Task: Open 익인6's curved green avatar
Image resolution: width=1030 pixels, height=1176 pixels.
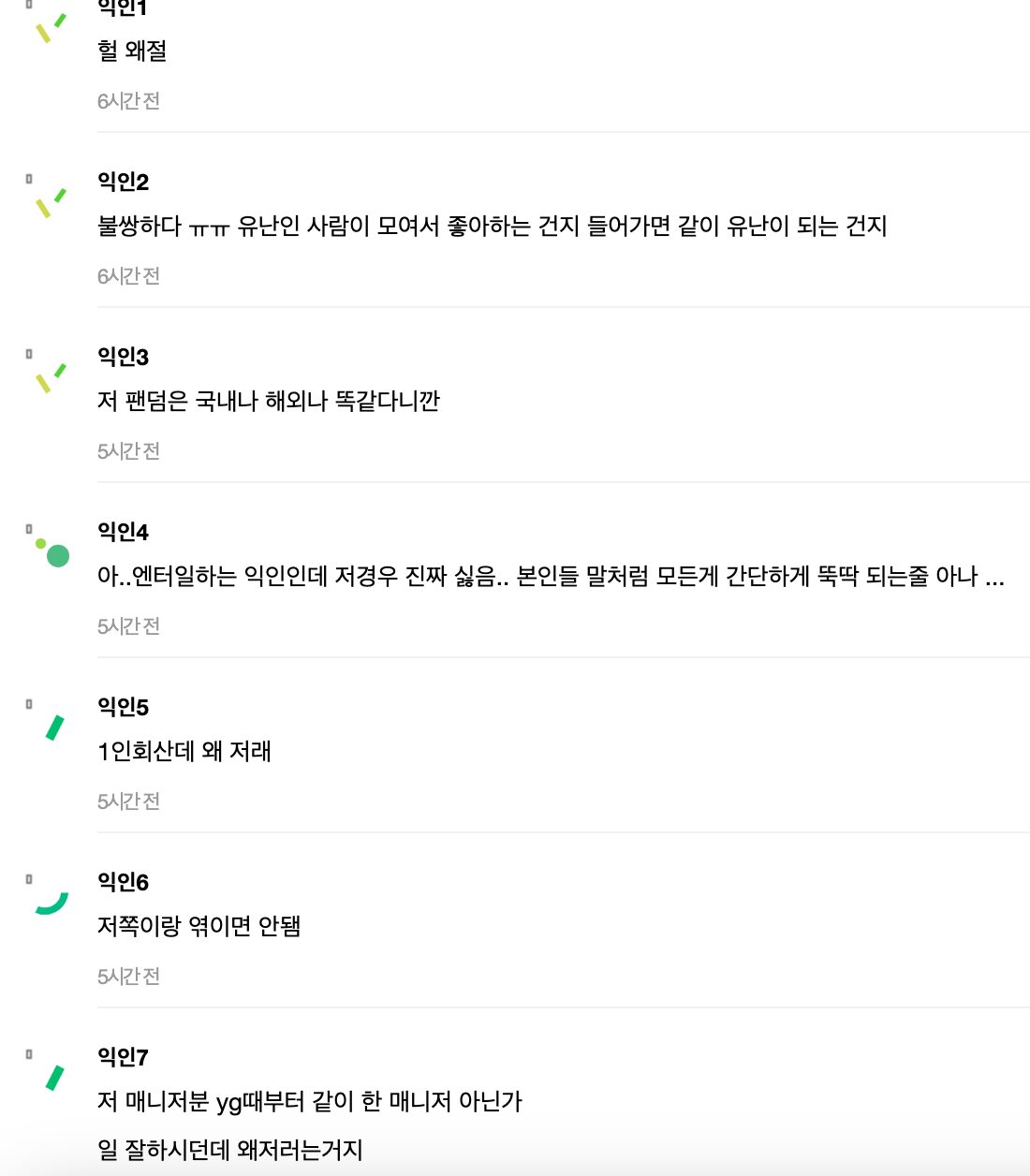Action: tap(51, 903)
